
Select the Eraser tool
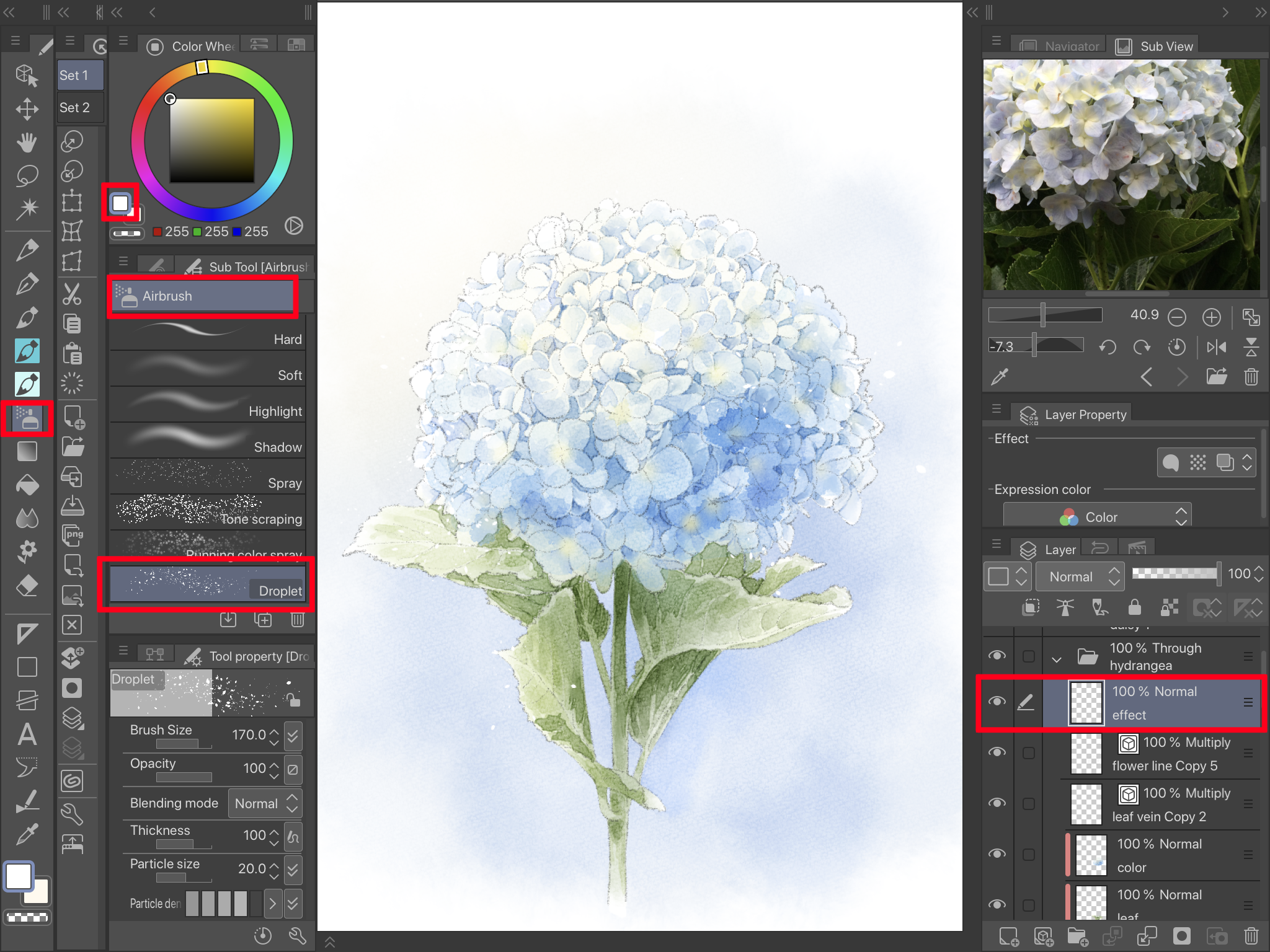[27, 586]
